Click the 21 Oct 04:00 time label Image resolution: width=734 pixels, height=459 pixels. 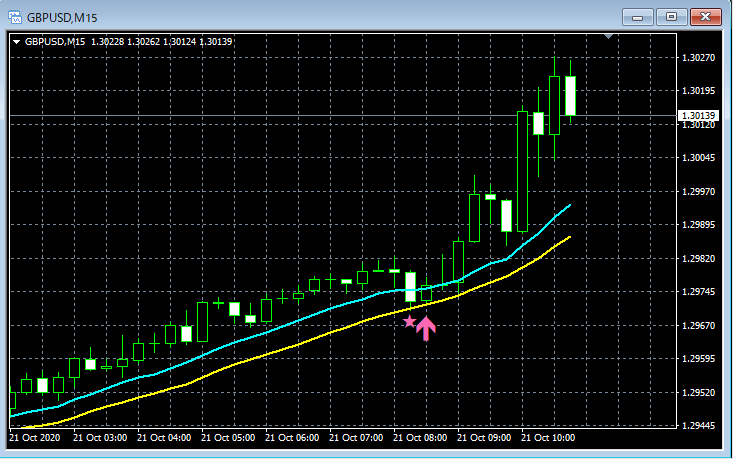coord(164,438)
